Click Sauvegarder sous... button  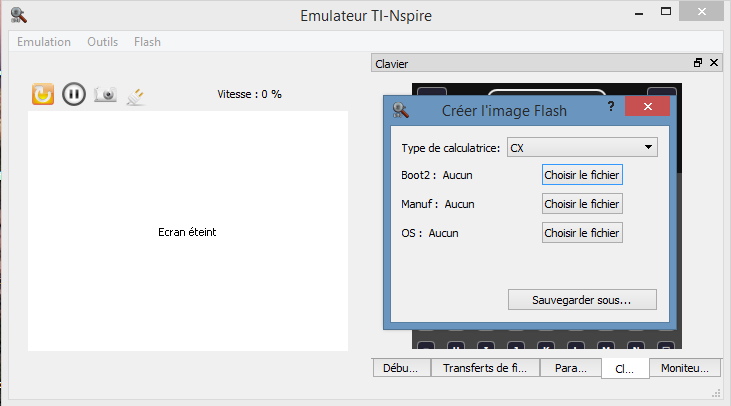(582, 300)
